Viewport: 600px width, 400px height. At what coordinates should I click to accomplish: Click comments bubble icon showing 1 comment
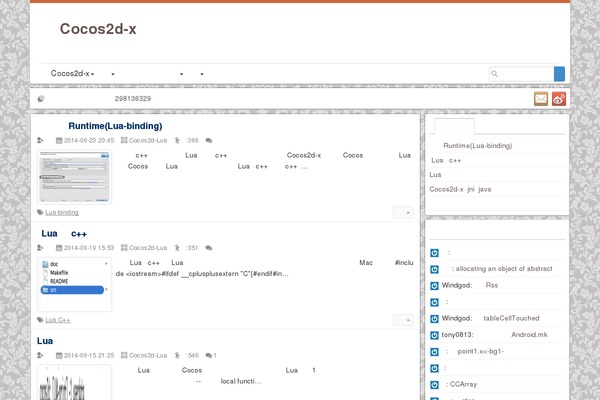[x=209, y=356]
